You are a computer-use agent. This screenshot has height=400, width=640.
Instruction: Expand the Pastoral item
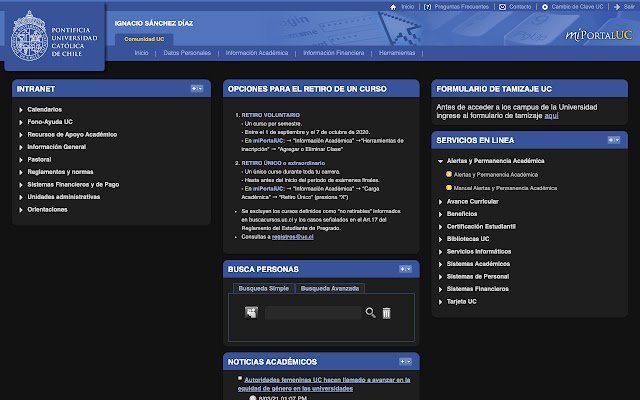pyautogui.click(x=20, y=160)
